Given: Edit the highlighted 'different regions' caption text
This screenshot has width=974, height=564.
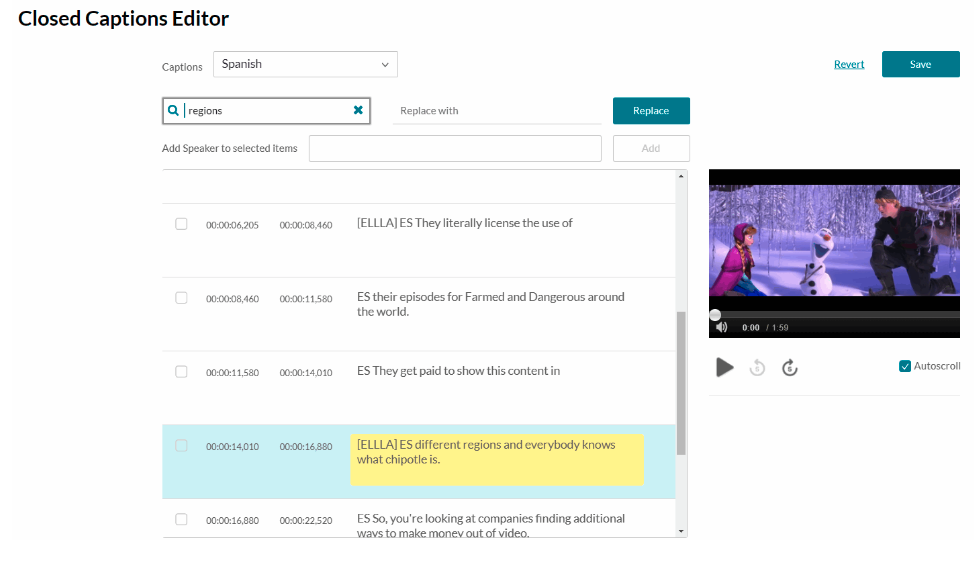Looking at the screenshot, I should 496,453.
